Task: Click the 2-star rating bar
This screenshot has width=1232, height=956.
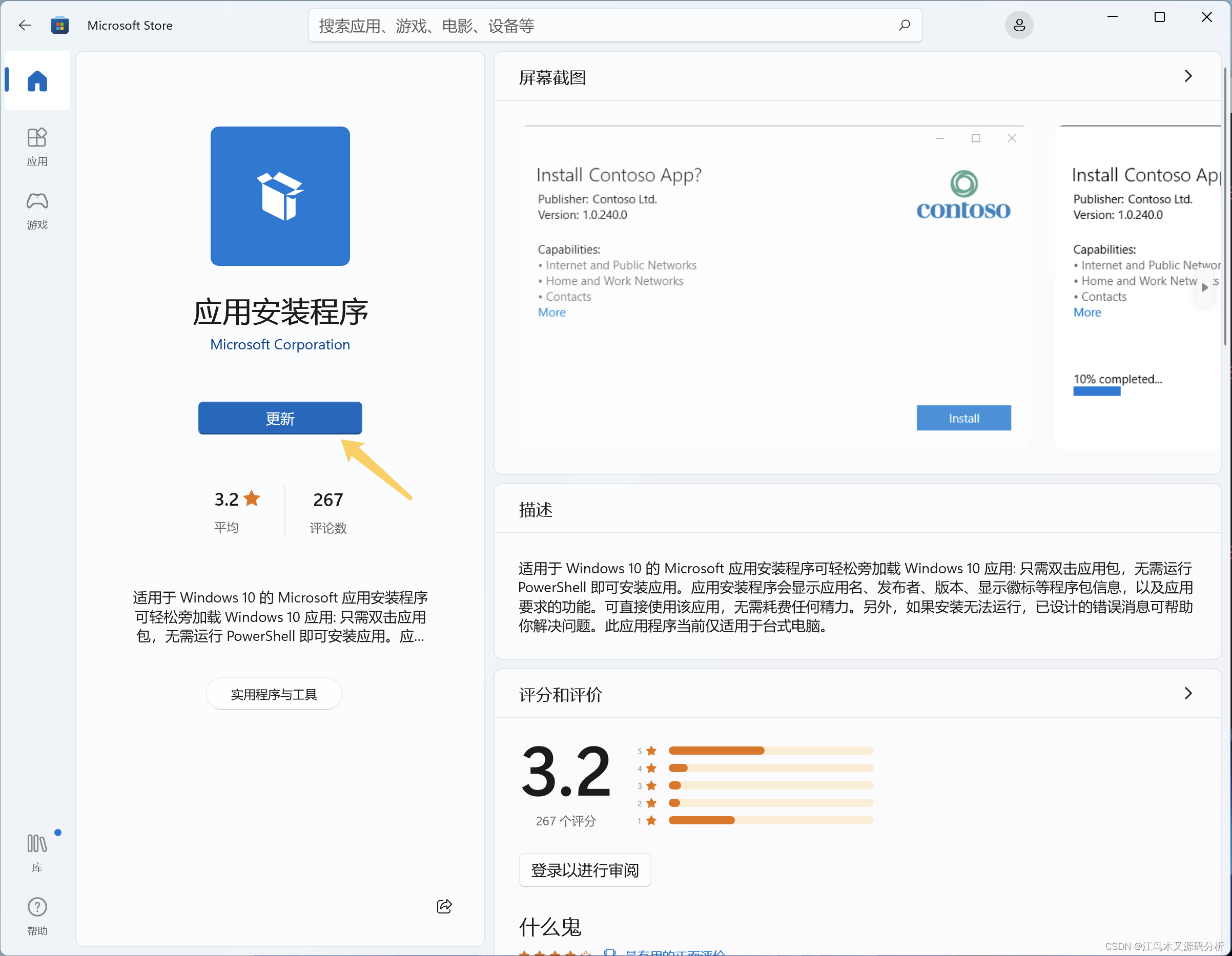Action: (x=771, y=803)
